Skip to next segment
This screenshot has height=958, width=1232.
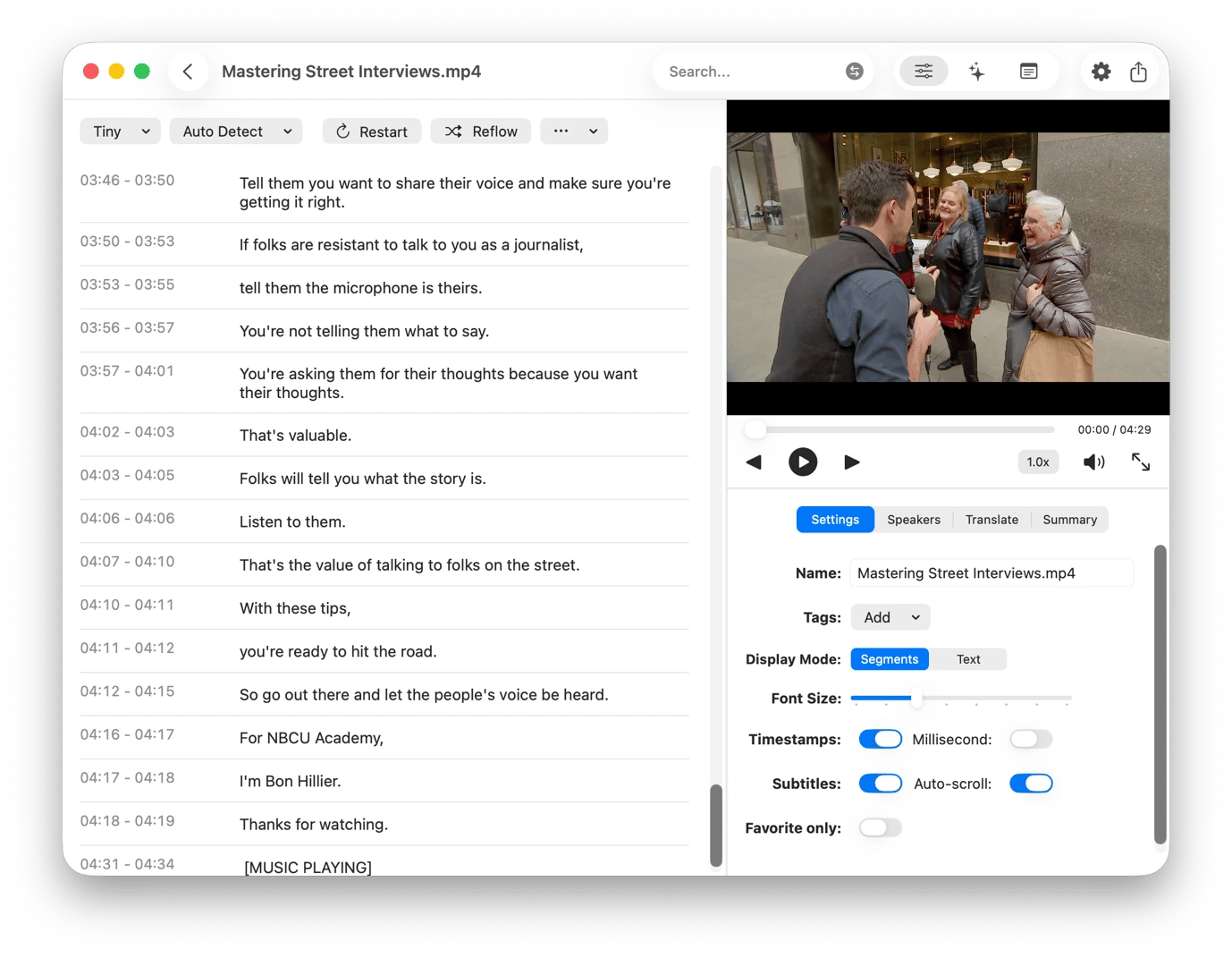(x=852, y=462)
